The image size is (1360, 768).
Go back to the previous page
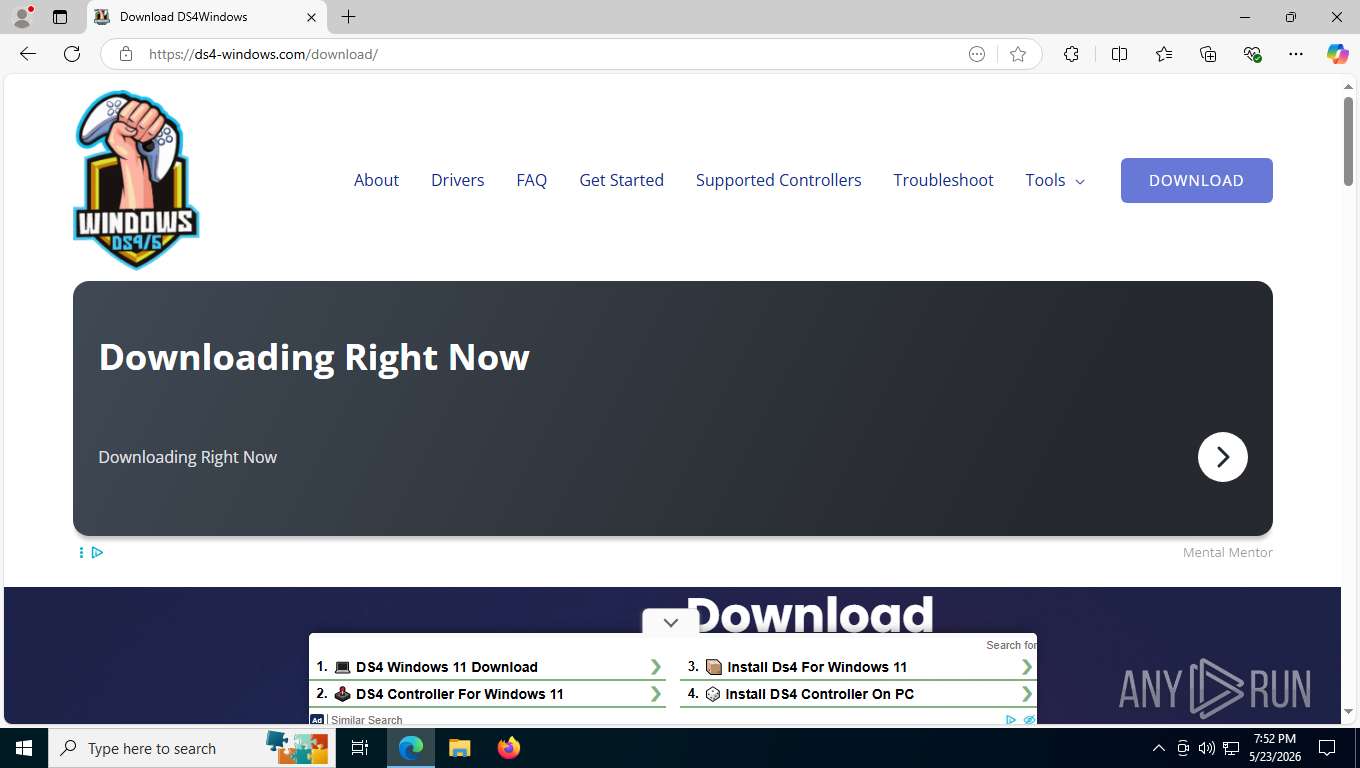click(28, 54)
